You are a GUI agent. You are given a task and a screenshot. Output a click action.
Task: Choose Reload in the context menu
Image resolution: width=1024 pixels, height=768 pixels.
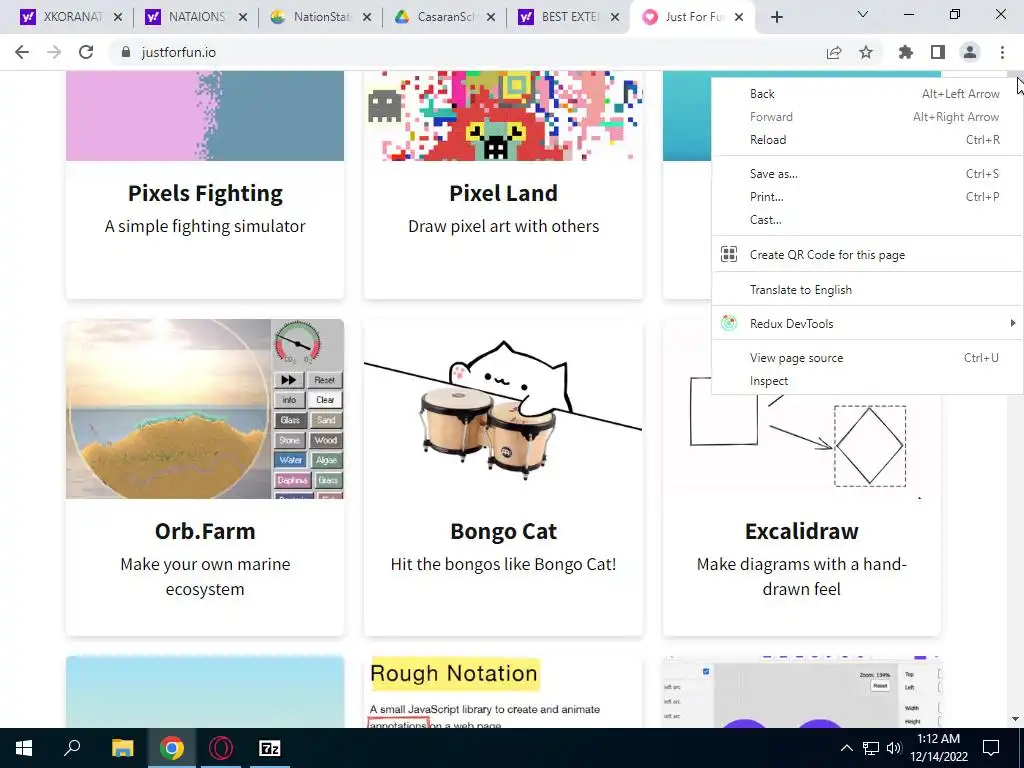coord(867,140)
